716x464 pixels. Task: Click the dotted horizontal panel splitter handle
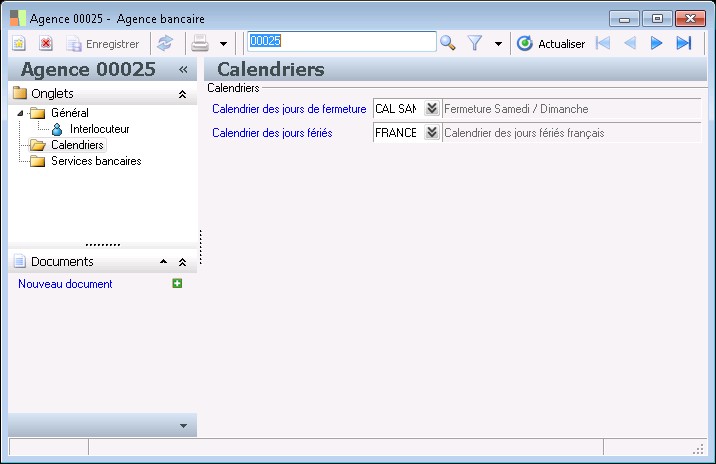pos(103,245)
